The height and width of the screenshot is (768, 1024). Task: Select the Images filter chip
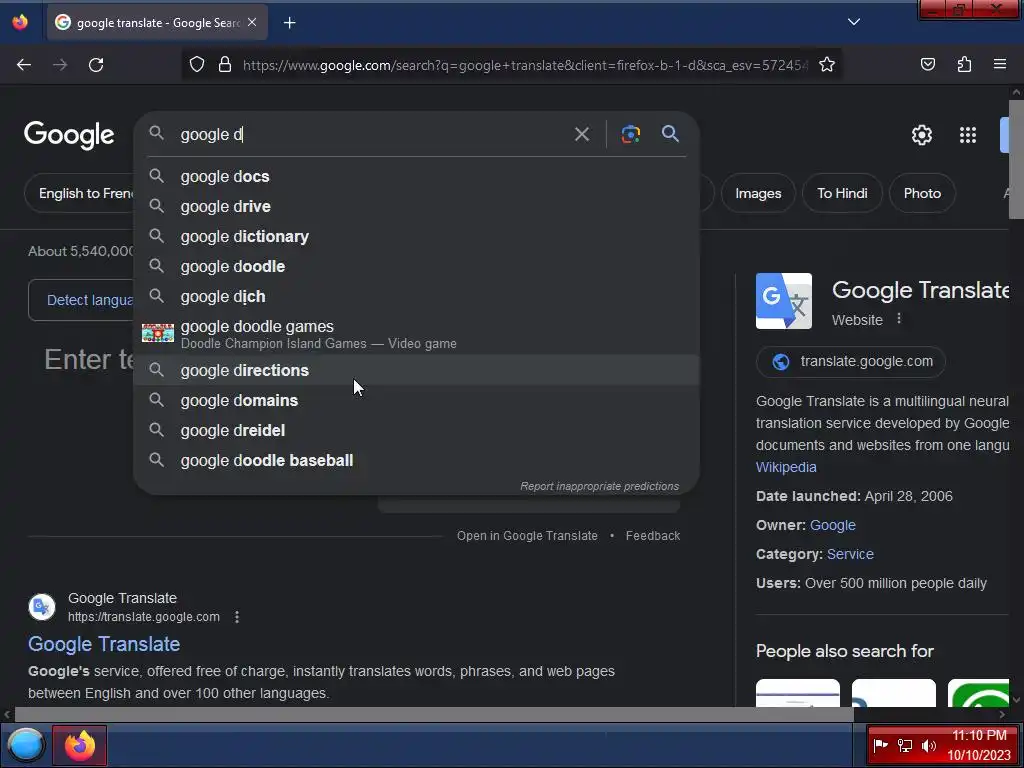[x=758, y=193]
